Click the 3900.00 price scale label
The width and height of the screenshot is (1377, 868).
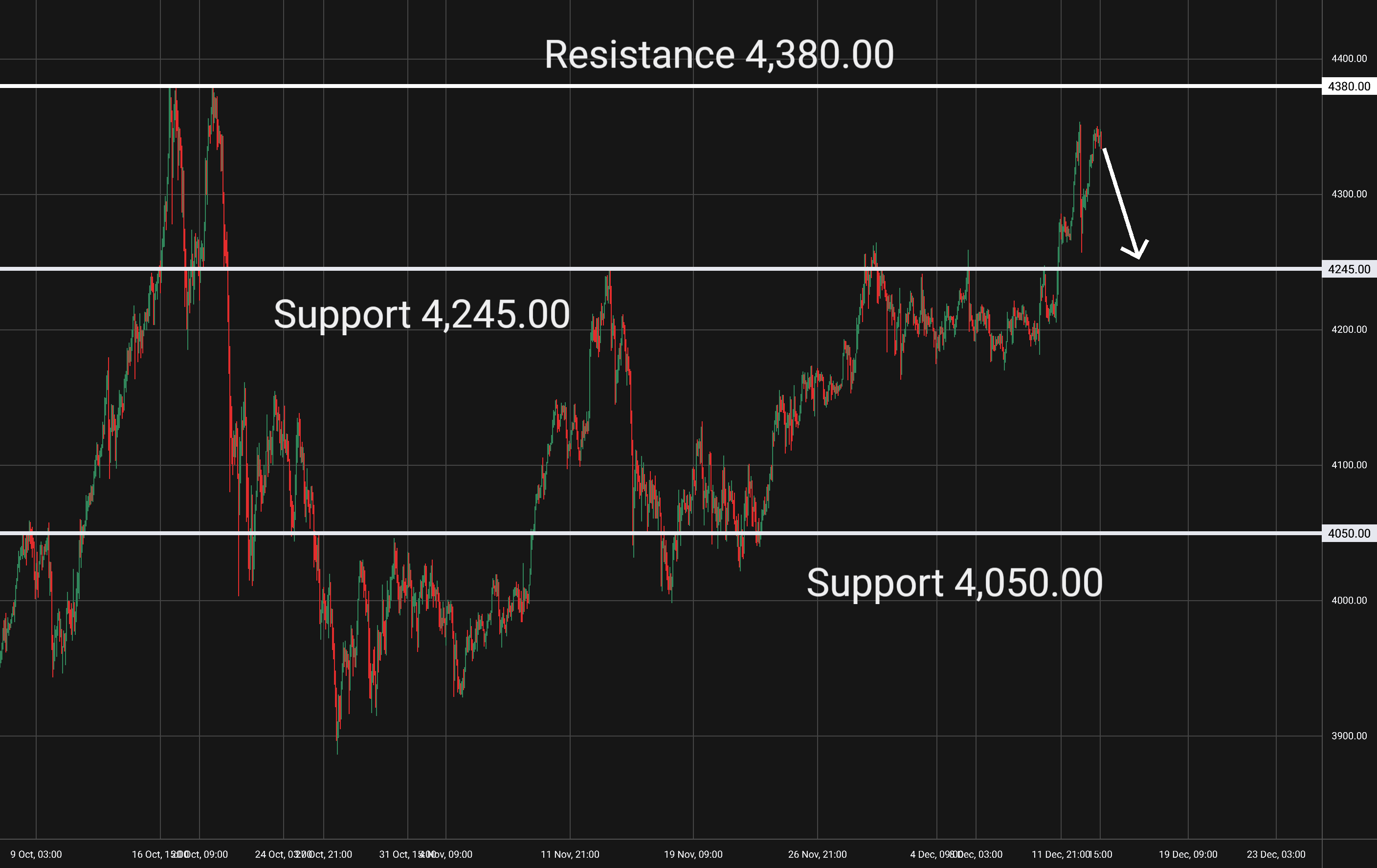(1349, 736)
